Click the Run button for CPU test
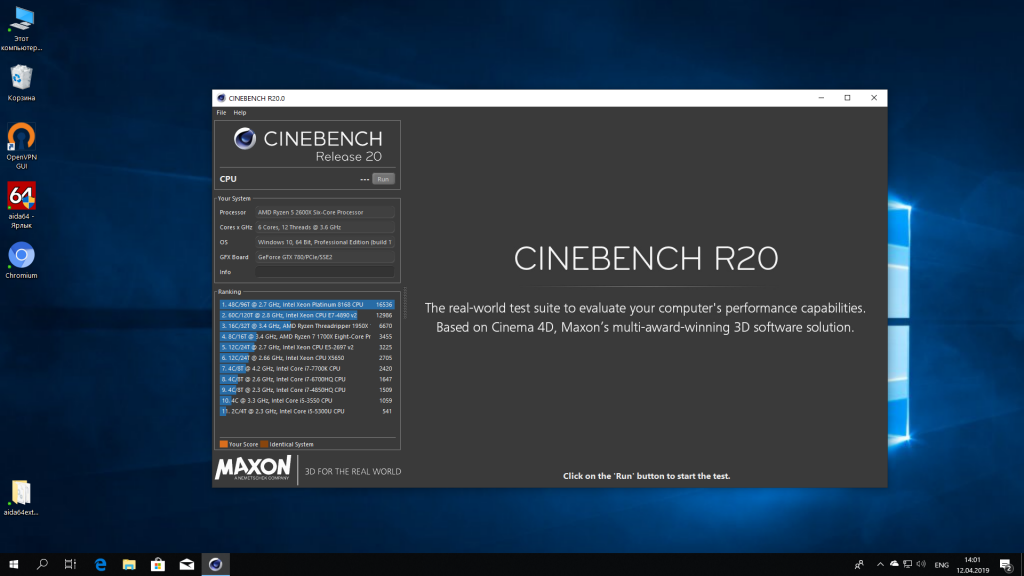 383,179
